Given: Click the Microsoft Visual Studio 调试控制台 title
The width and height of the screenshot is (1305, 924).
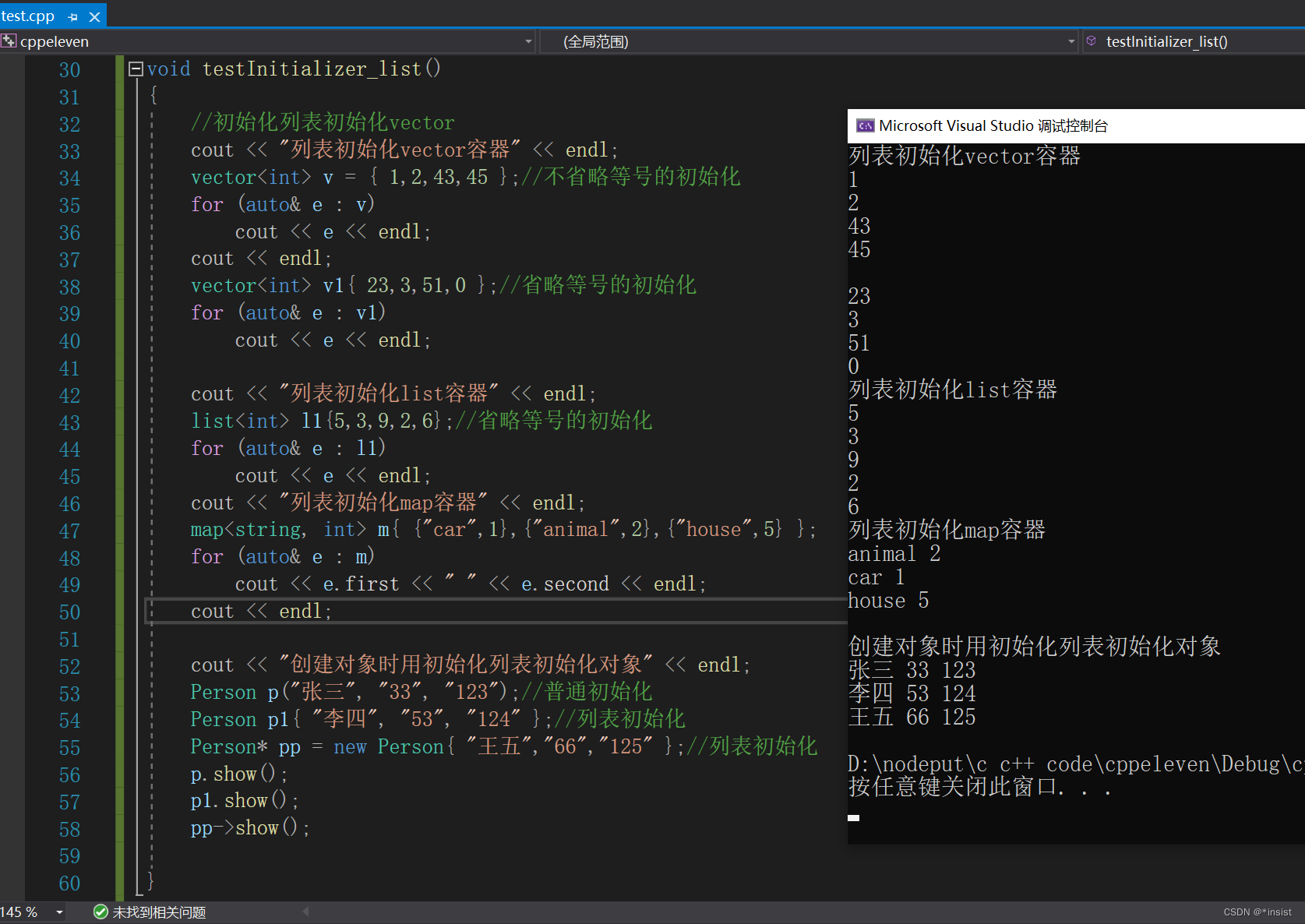Looking at the screenshot, I should [993, 125].
